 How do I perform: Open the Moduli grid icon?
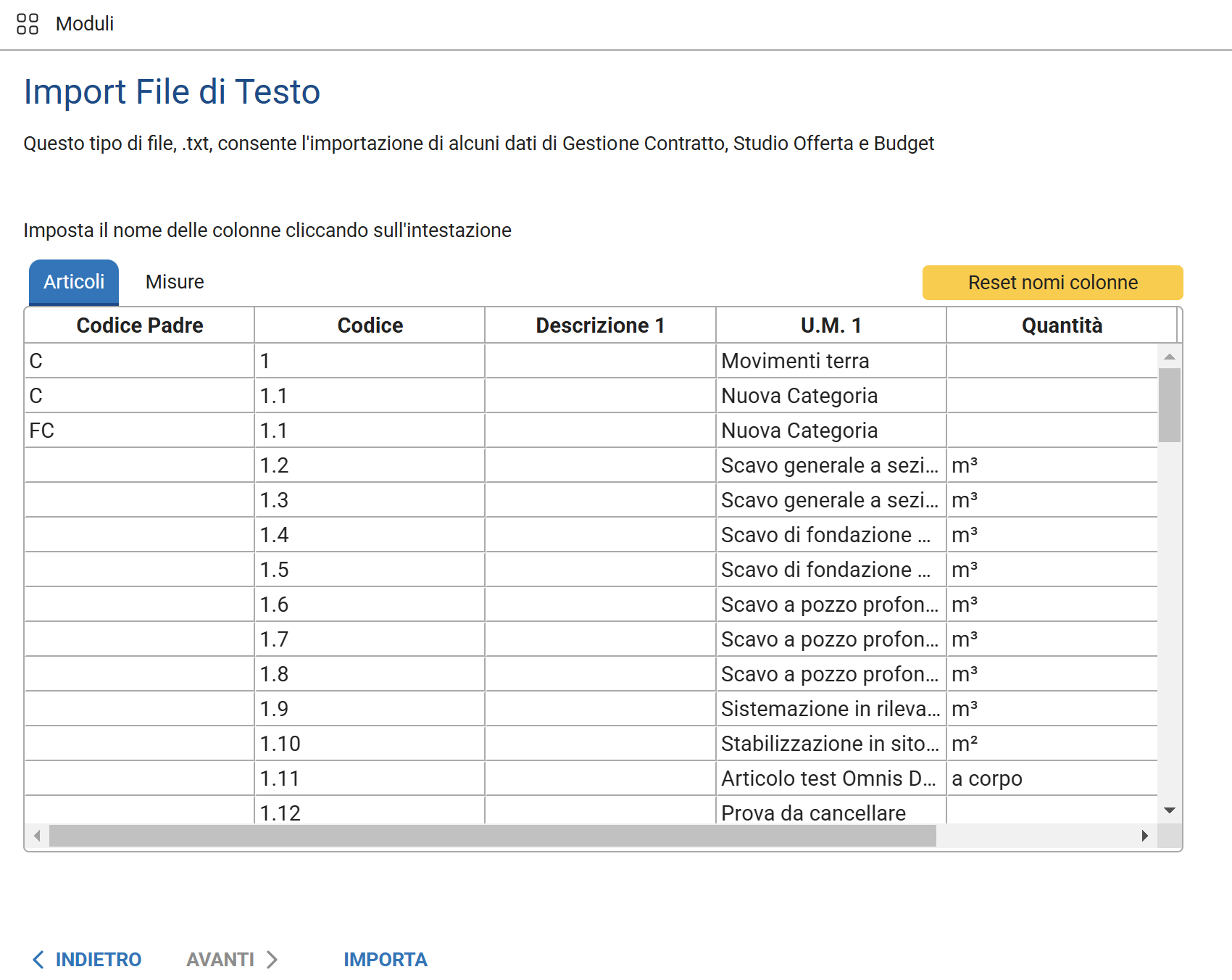[27, 24]
